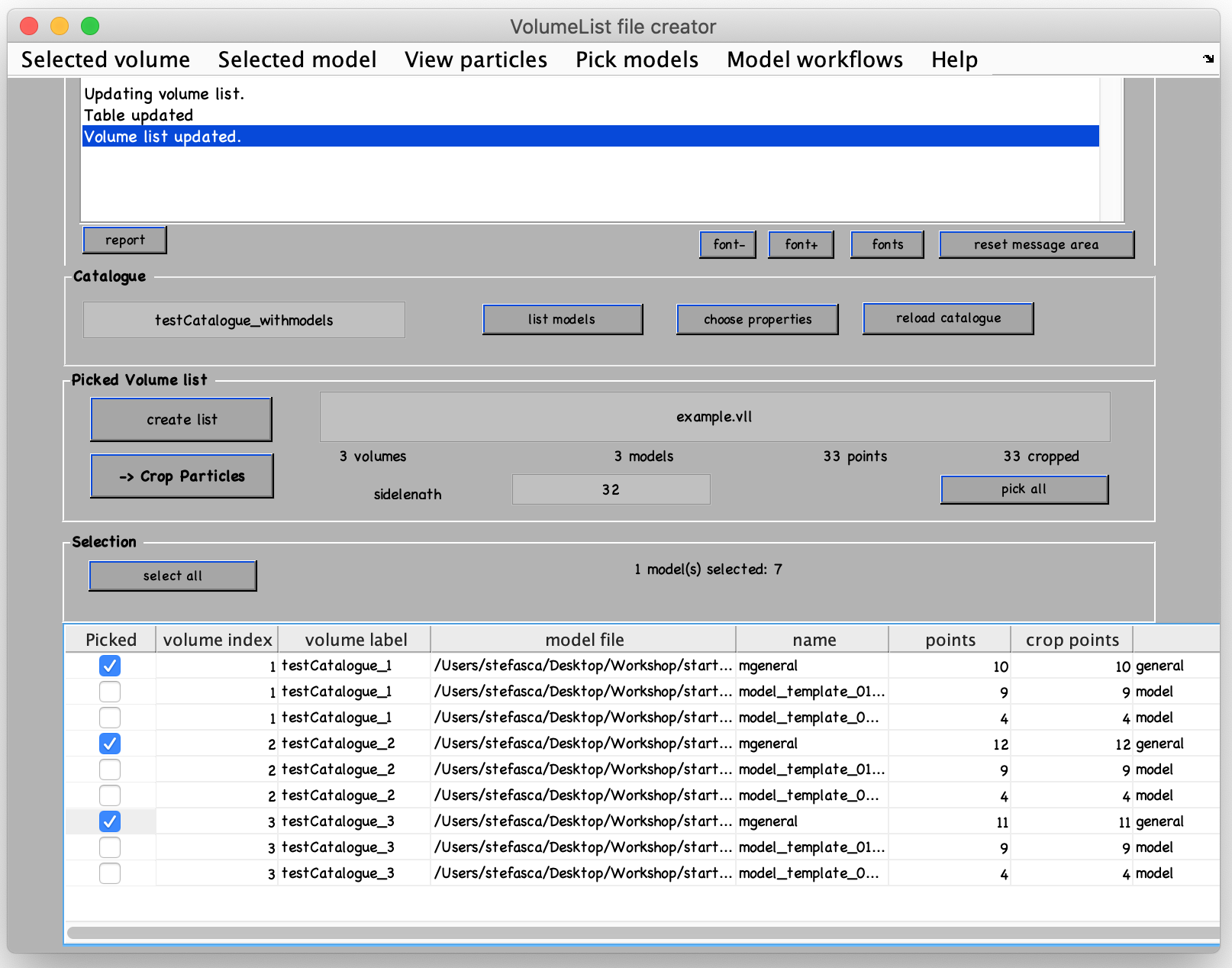
Task: Click the list models button
Action: pos(563,319)
